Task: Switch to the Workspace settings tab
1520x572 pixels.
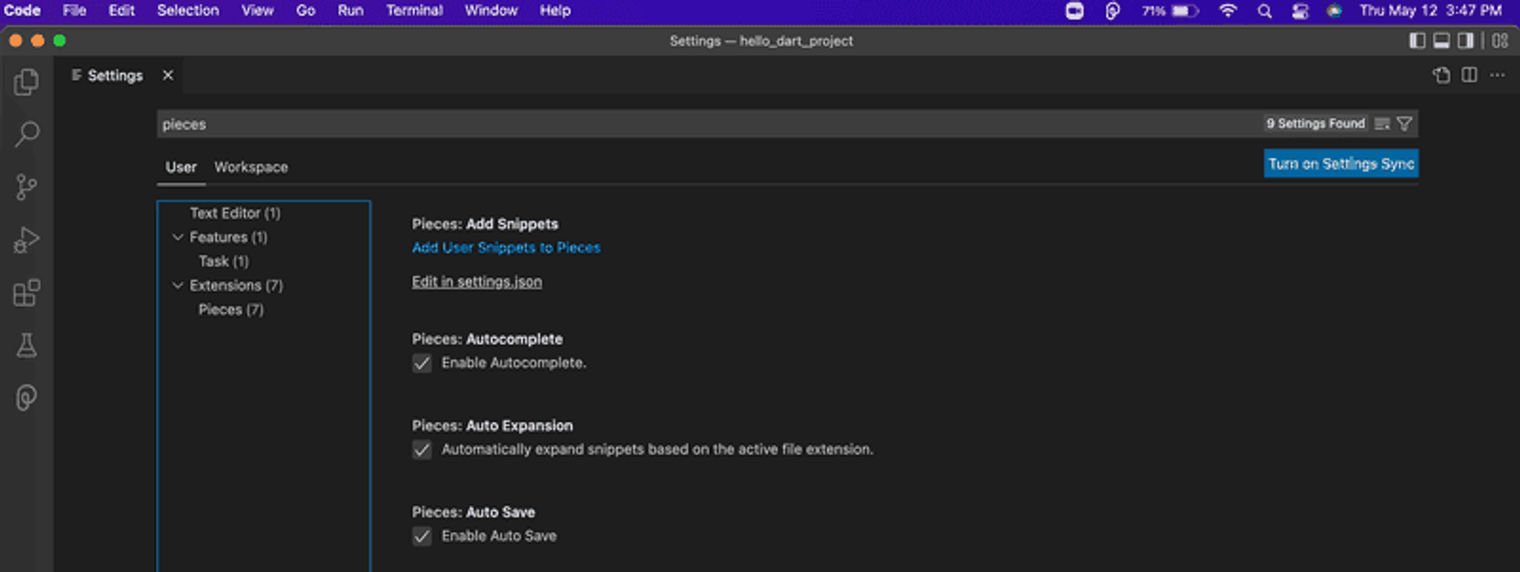Action: point(251,167)
